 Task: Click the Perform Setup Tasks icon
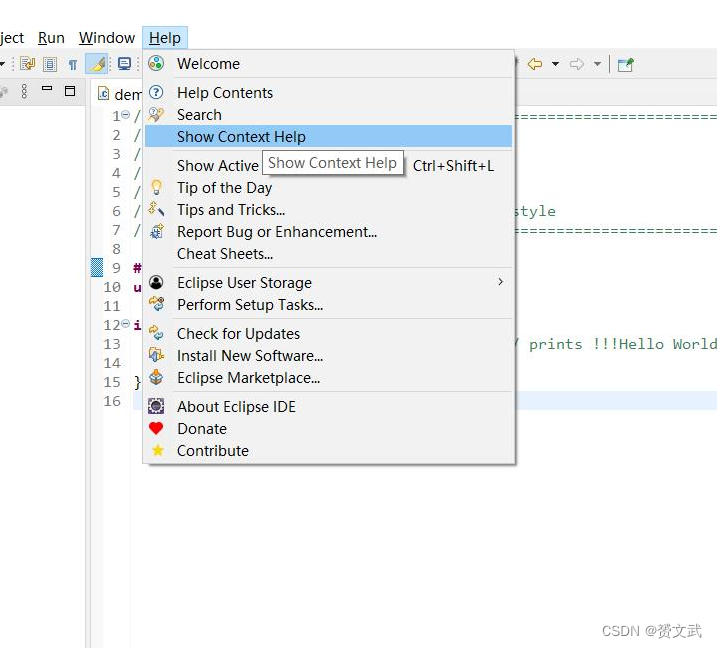click(x=156, y=304)
